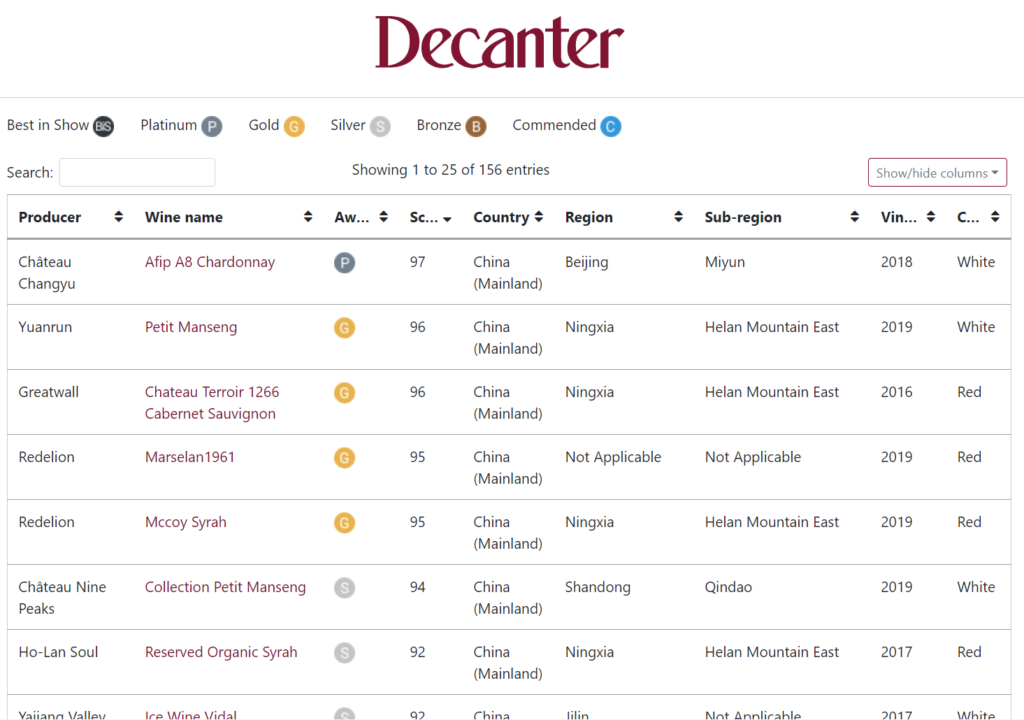Click the Bronze B legend badge
The width and height of the screenshot is (1024, 720).
point(476,127)
